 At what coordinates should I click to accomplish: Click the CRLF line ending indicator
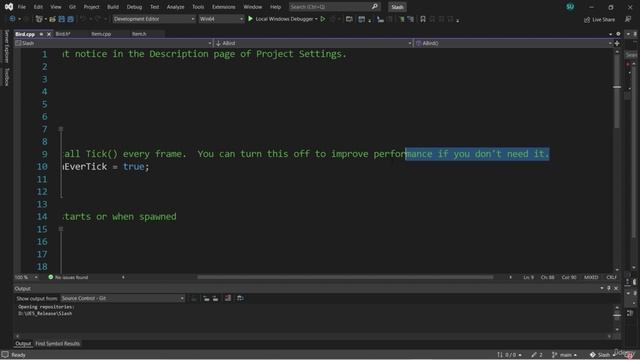click(x=611, y=278)
